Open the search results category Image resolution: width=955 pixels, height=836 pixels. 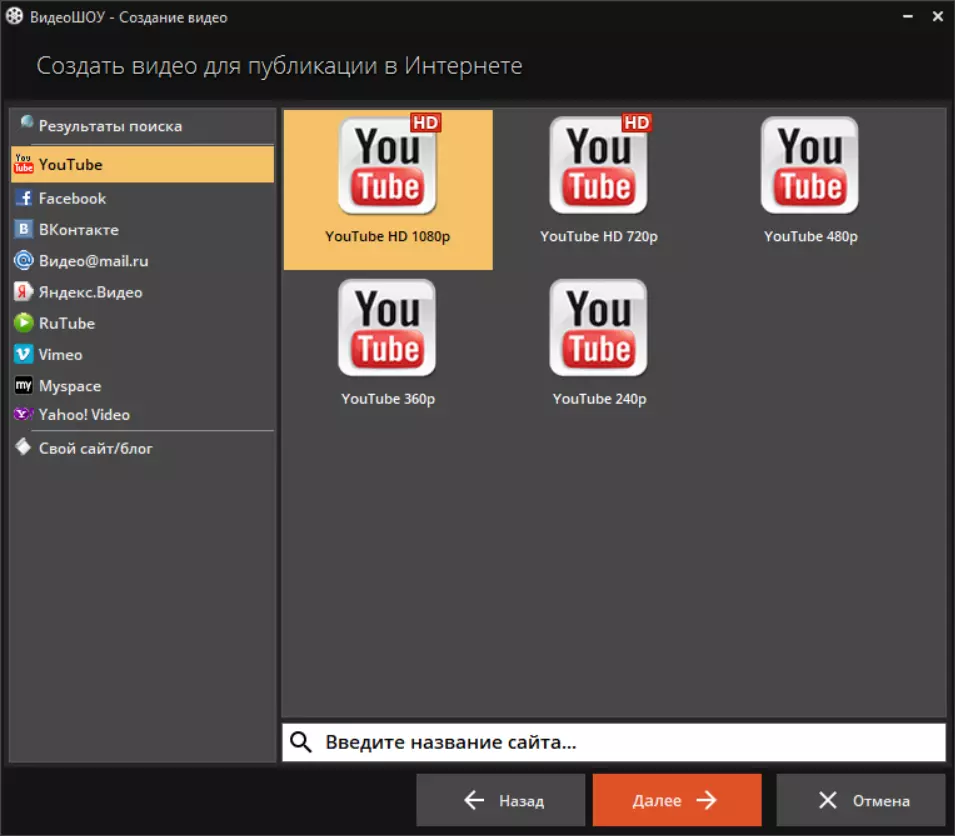pyautogui.click(x=143, y=126)
